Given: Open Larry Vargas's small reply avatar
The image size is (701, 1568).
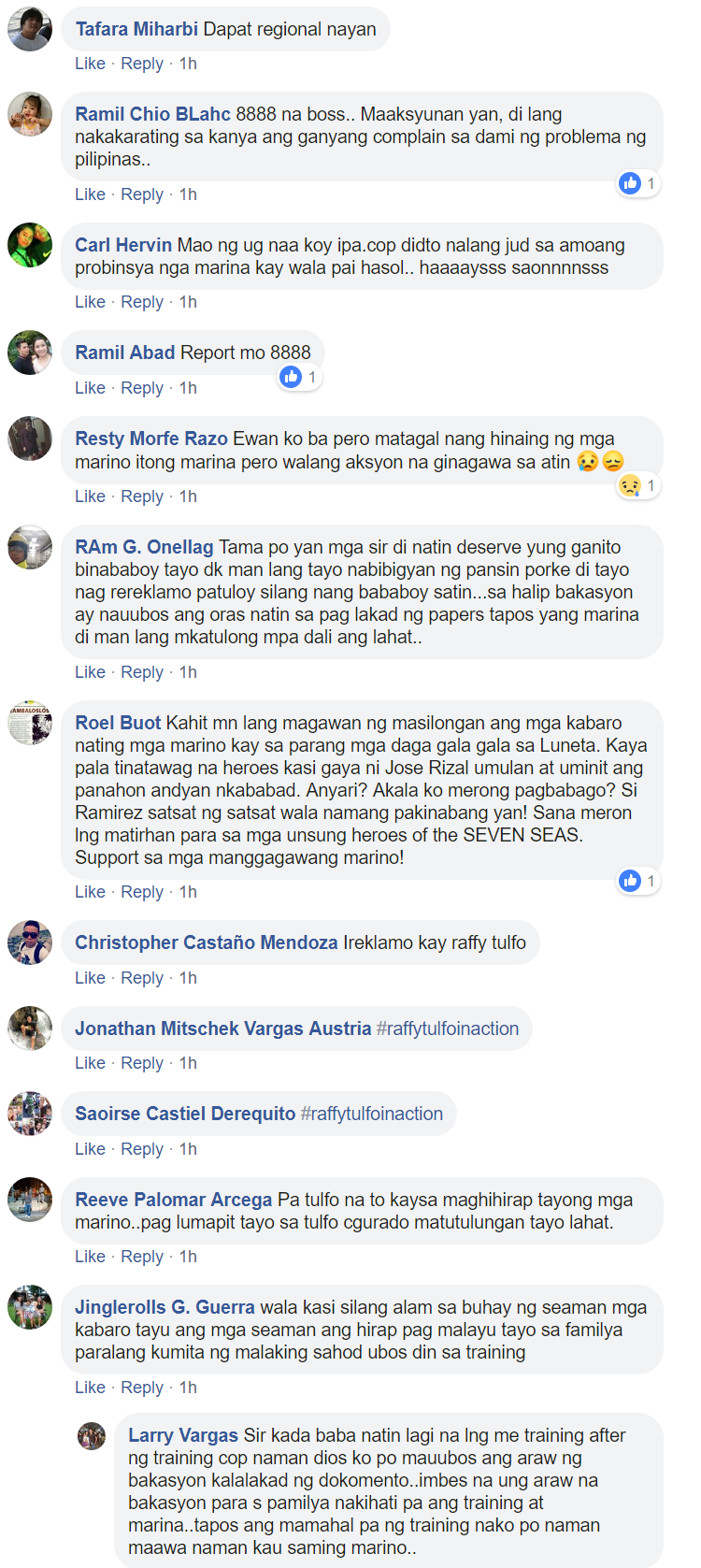Looking at the screenshot, I should click(x=92, y=1435).
